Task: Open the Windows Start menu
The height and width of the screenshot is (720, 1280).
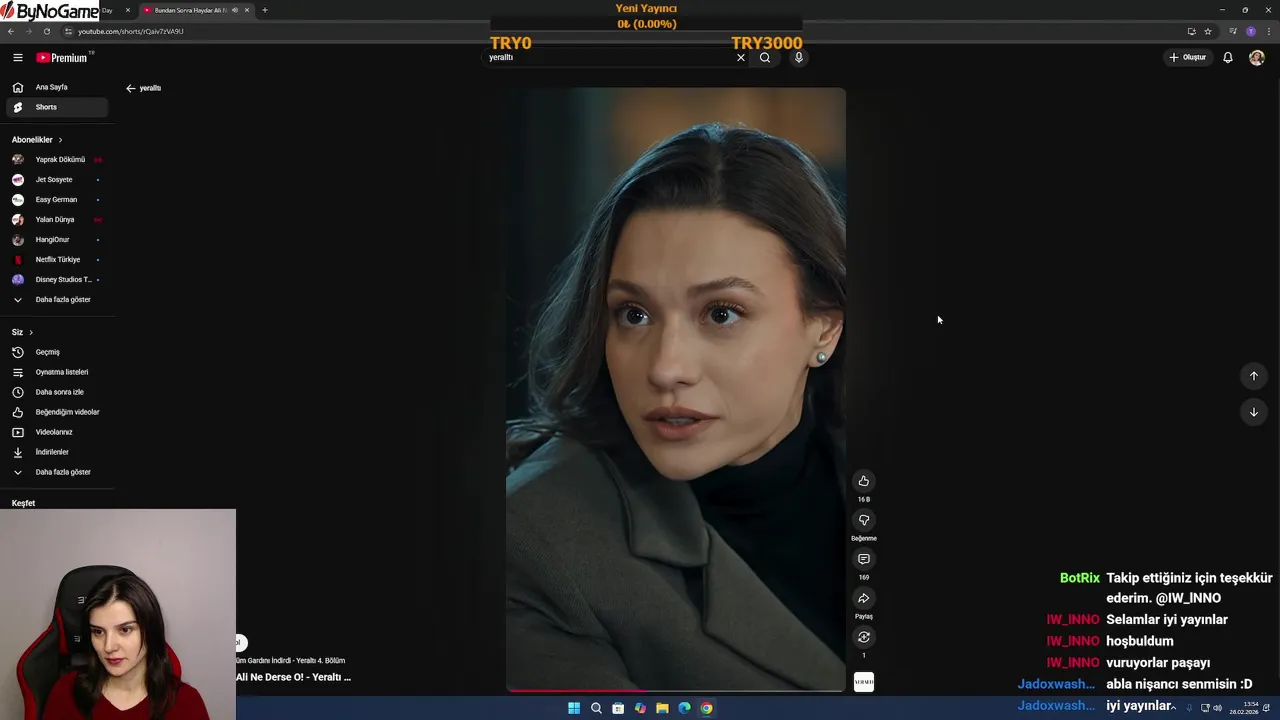Action: coord(574,708)
